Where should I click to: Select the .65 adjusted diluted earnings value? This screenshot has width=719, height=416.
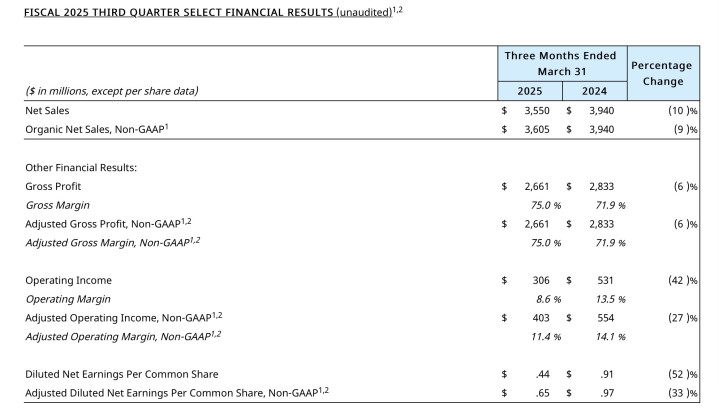coord(542,393)
